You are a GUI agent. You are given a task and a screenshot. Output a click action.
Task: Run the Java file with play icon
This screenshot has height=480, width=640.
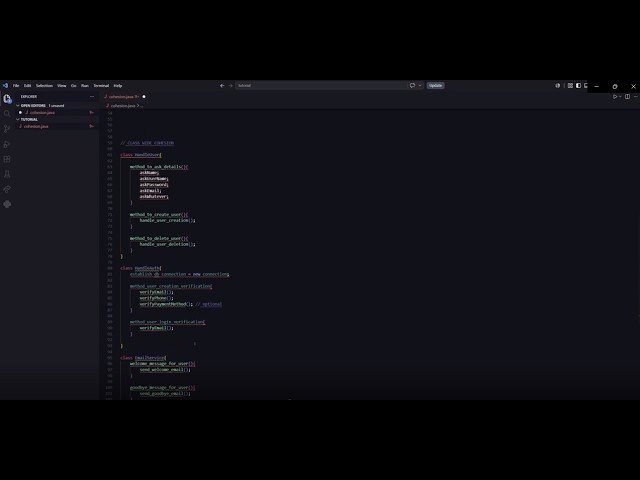pos(615,97)
